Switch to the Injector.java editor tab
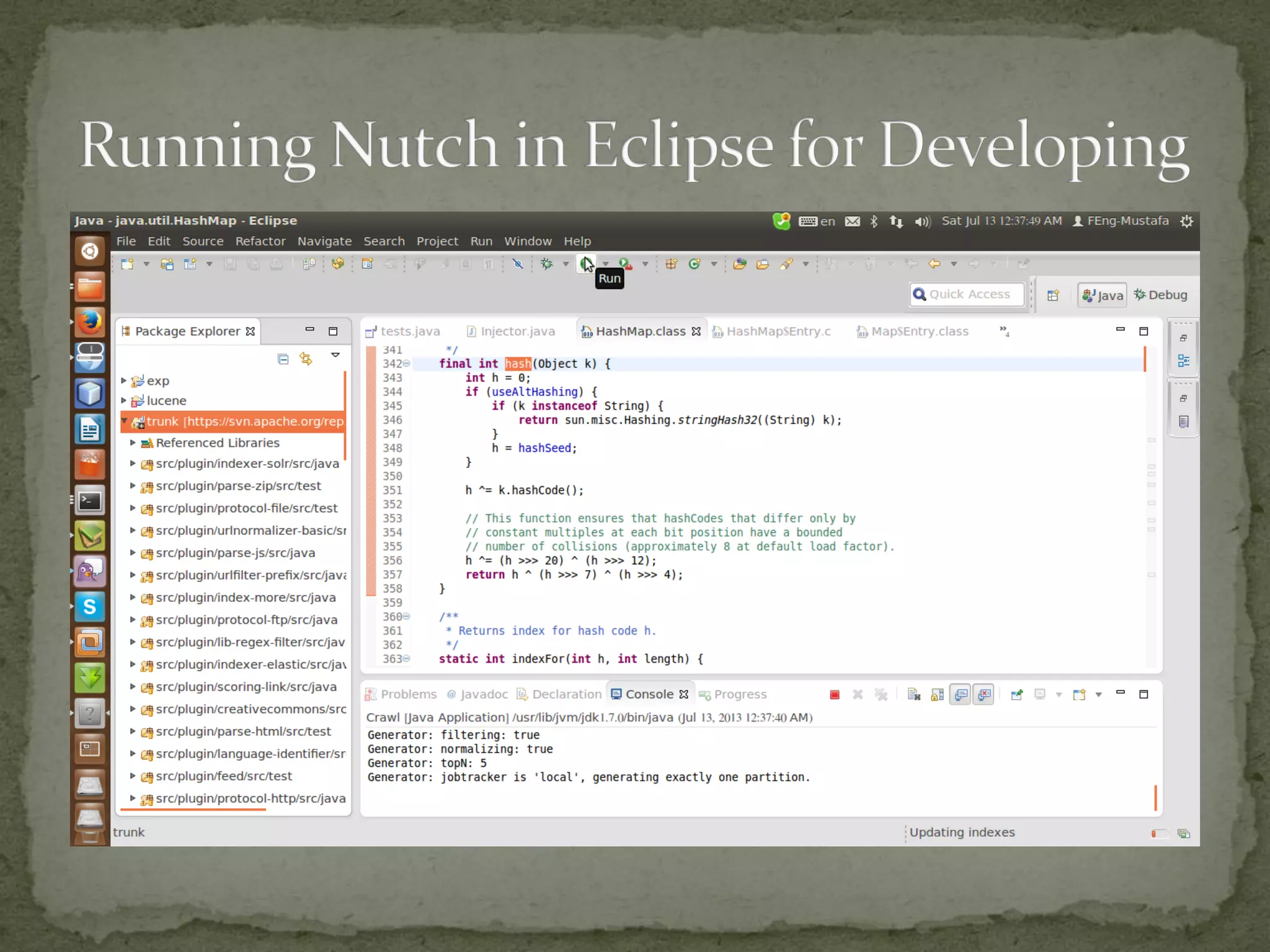Screen dimensions: 1270x952 tap(517, 332)
